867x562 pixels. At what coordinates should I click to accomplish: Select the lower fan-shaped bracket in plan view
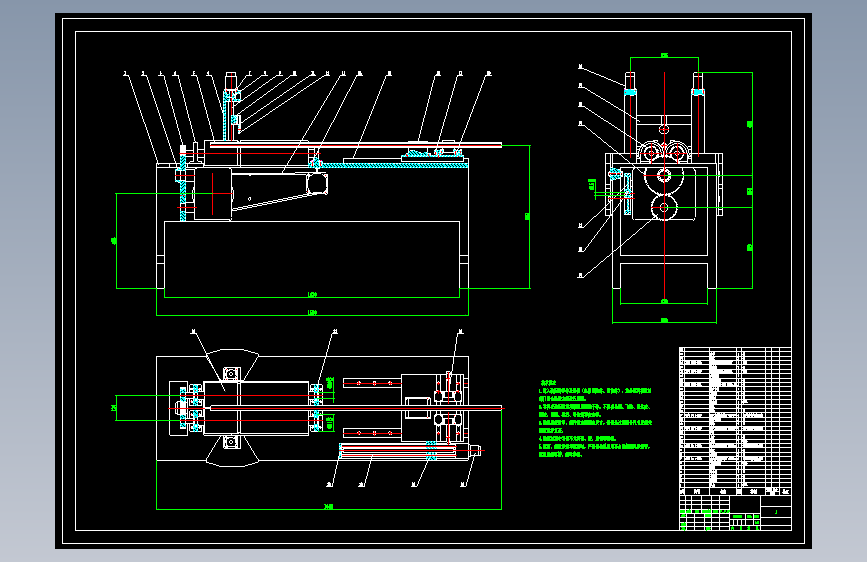coord(232,451)
